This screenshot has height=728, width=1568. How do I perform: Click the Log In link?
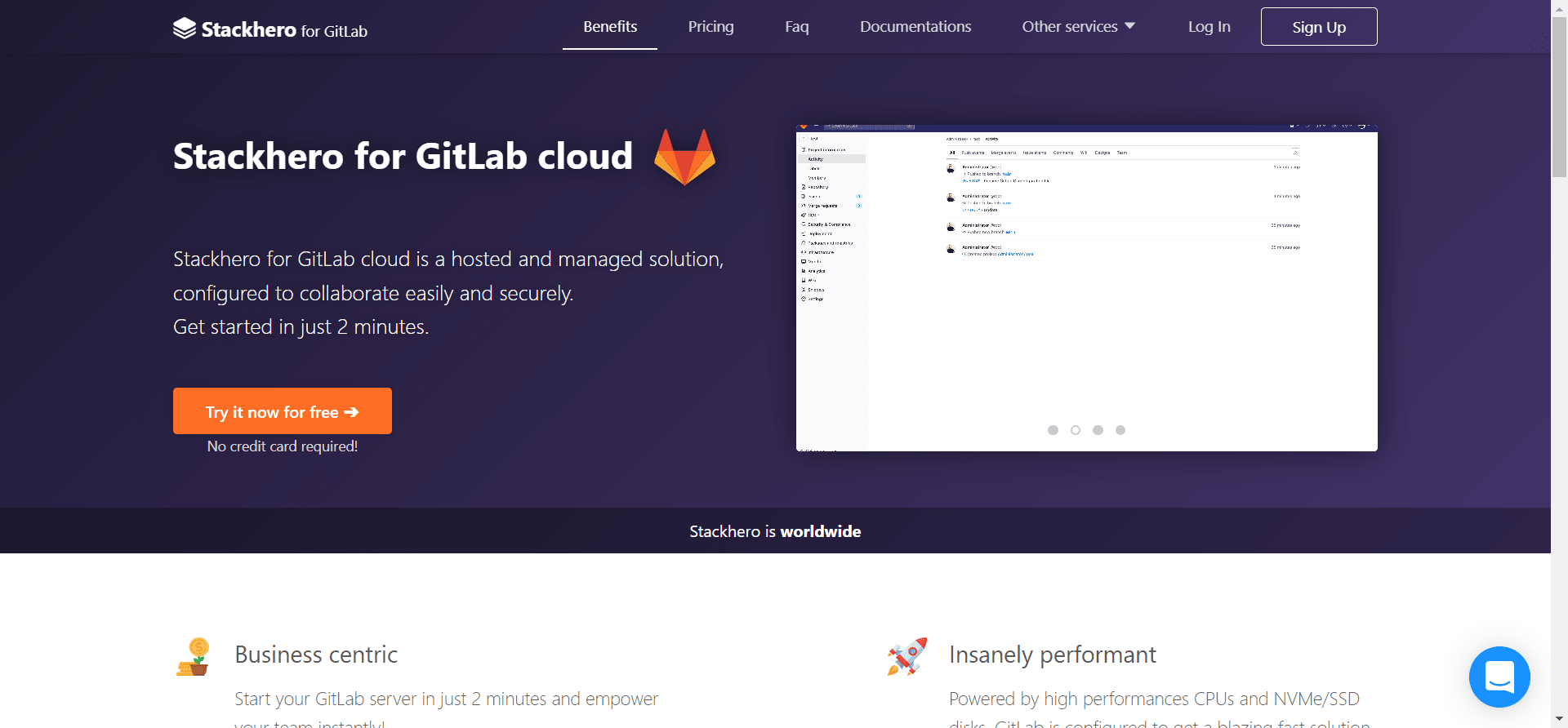(x=1209, y=27)
